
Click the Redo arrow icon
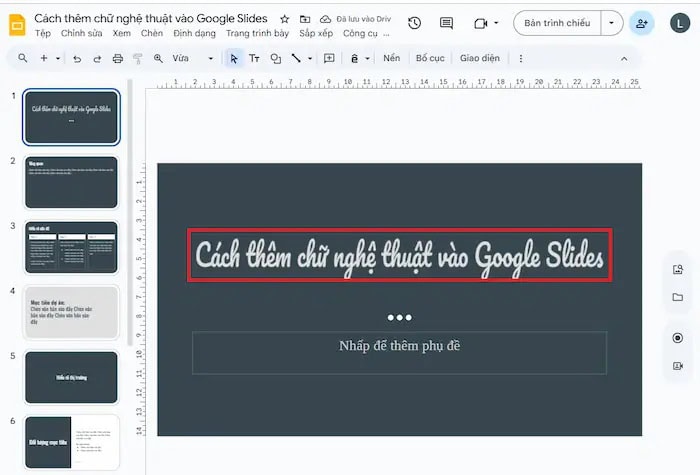click(x=98, y=58)
